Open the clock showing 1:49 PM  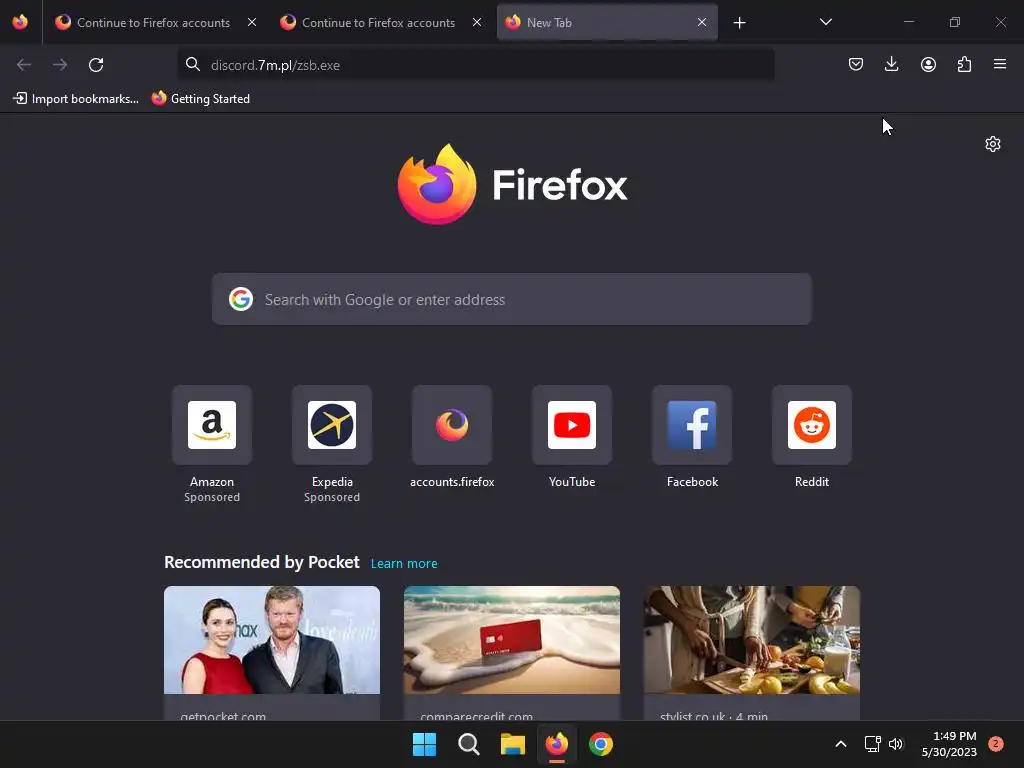pyautogui.click(x=949, y=744)
